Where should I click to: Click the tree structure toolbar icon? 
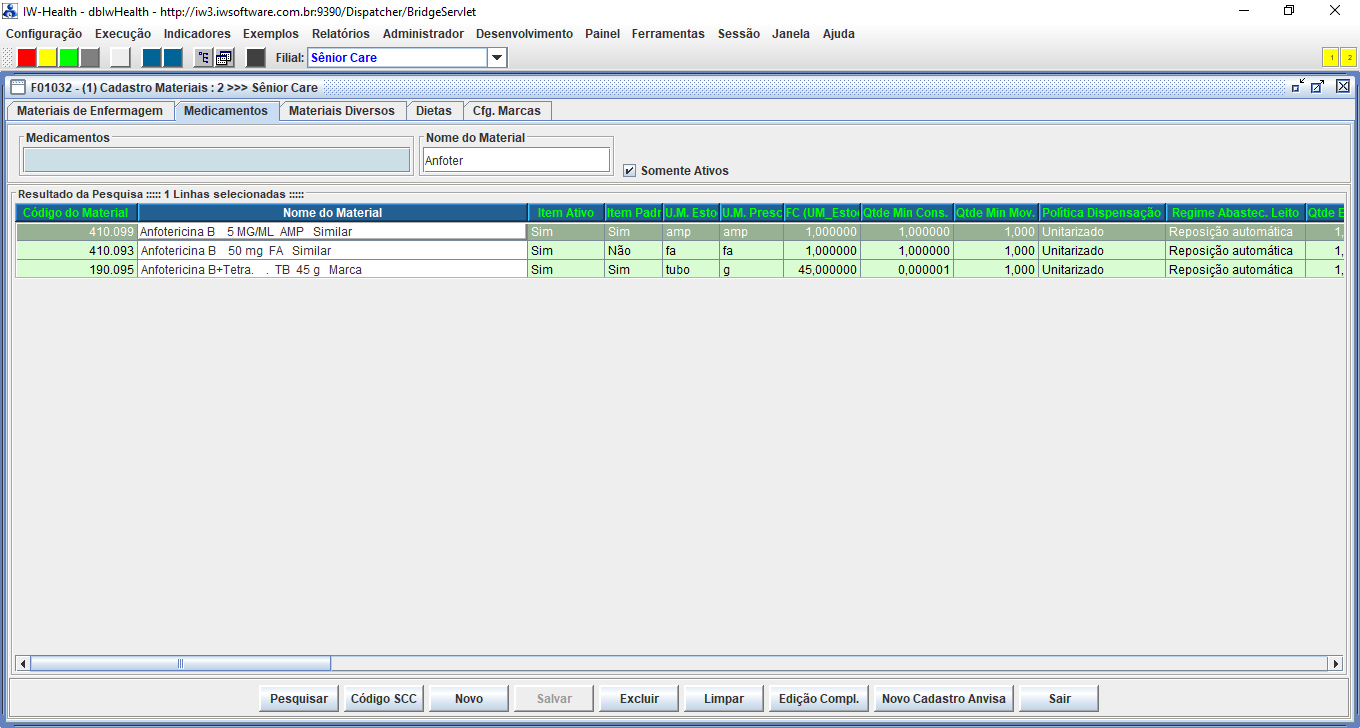[x=203, y=58]
